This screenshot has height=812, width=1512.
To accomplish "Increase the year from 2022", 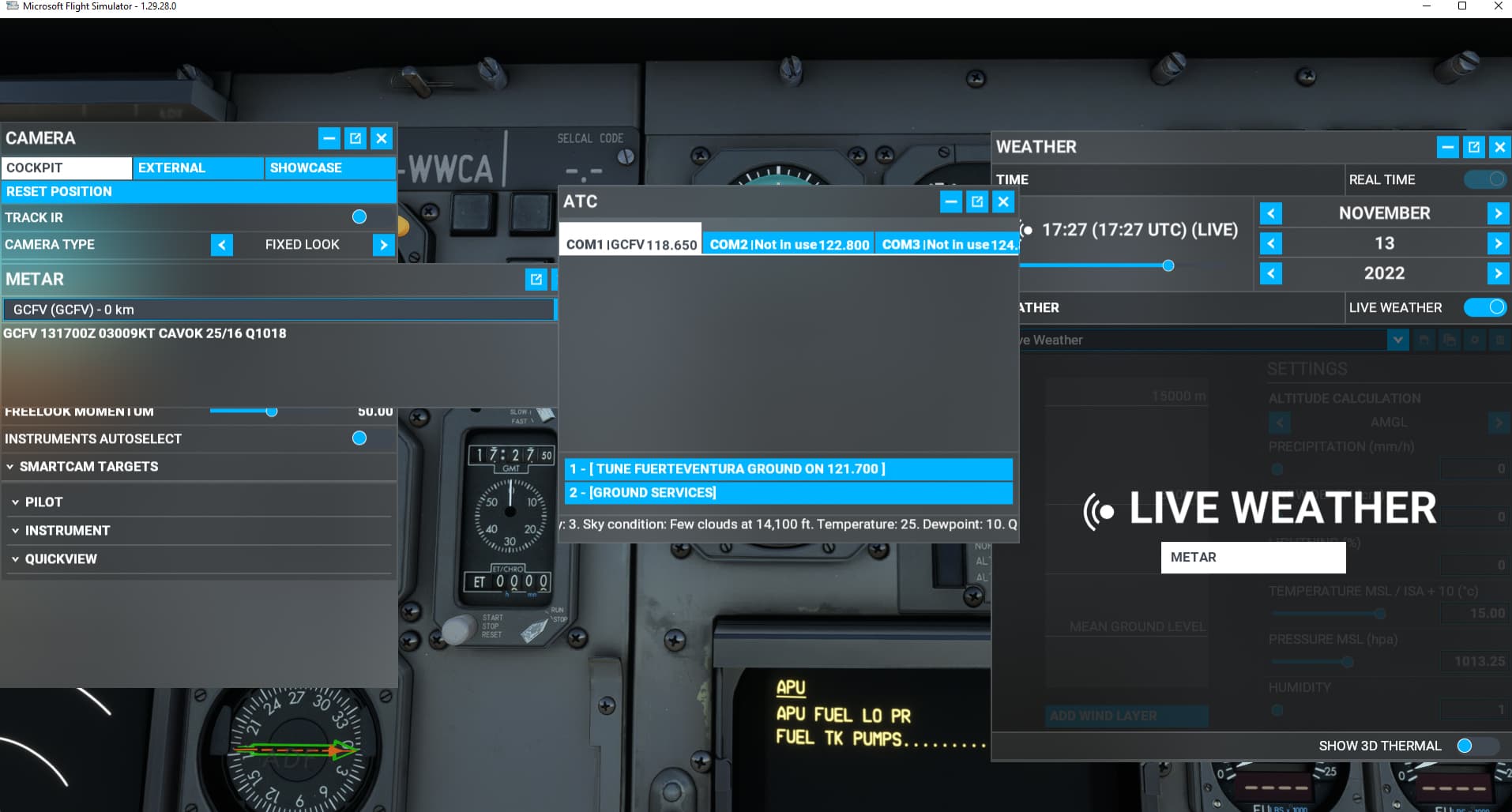I will coord(1498,273).
